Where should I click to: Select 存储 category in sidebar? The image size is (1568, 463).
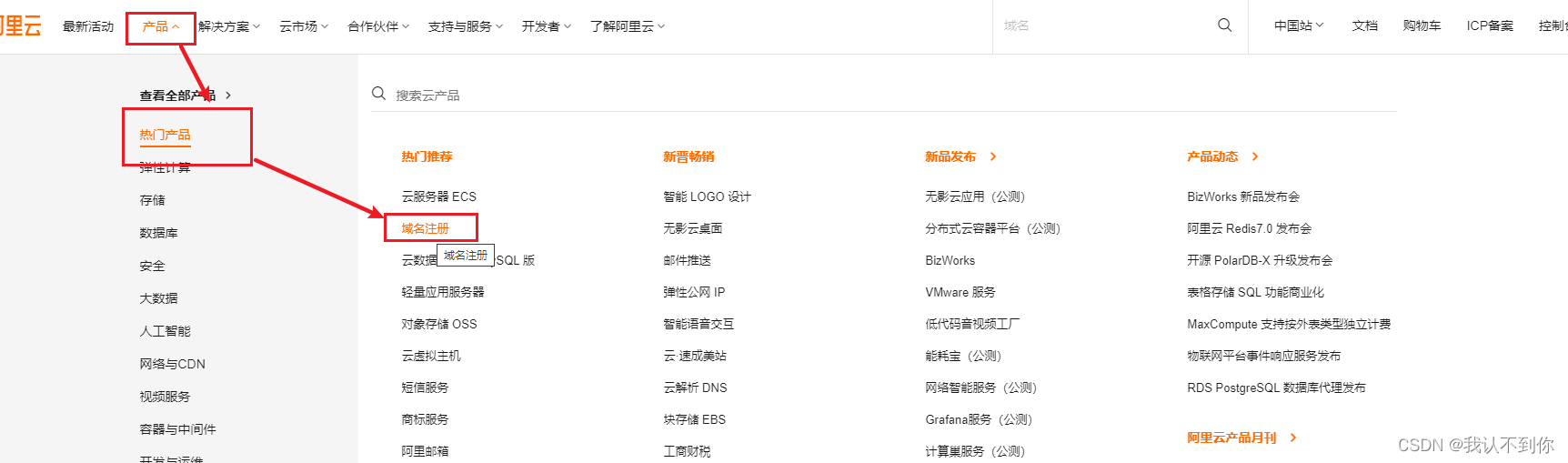tap(152, 200)
